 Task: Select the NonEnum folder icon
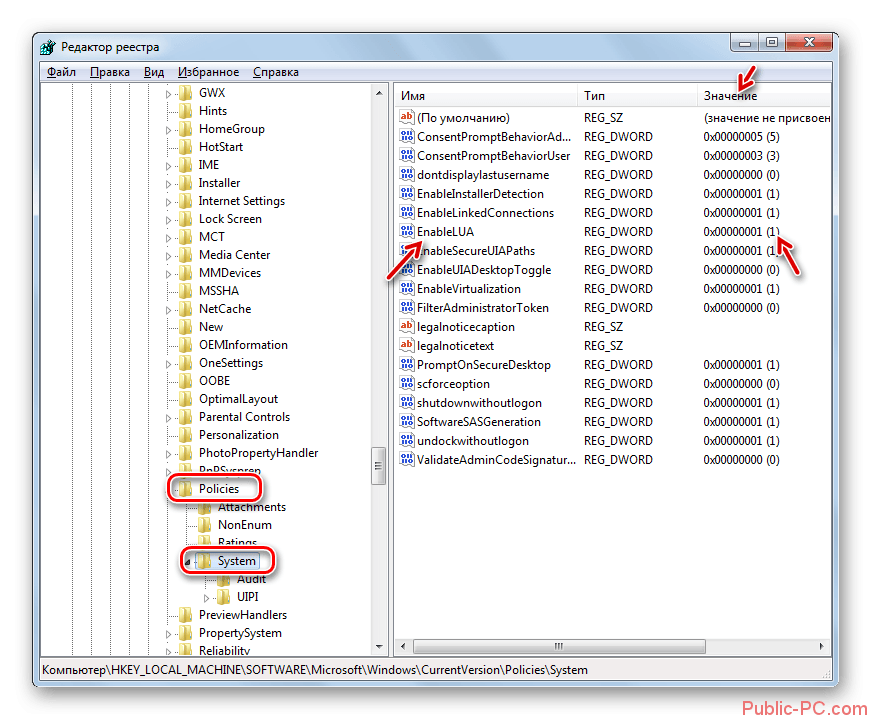(204, 525)
